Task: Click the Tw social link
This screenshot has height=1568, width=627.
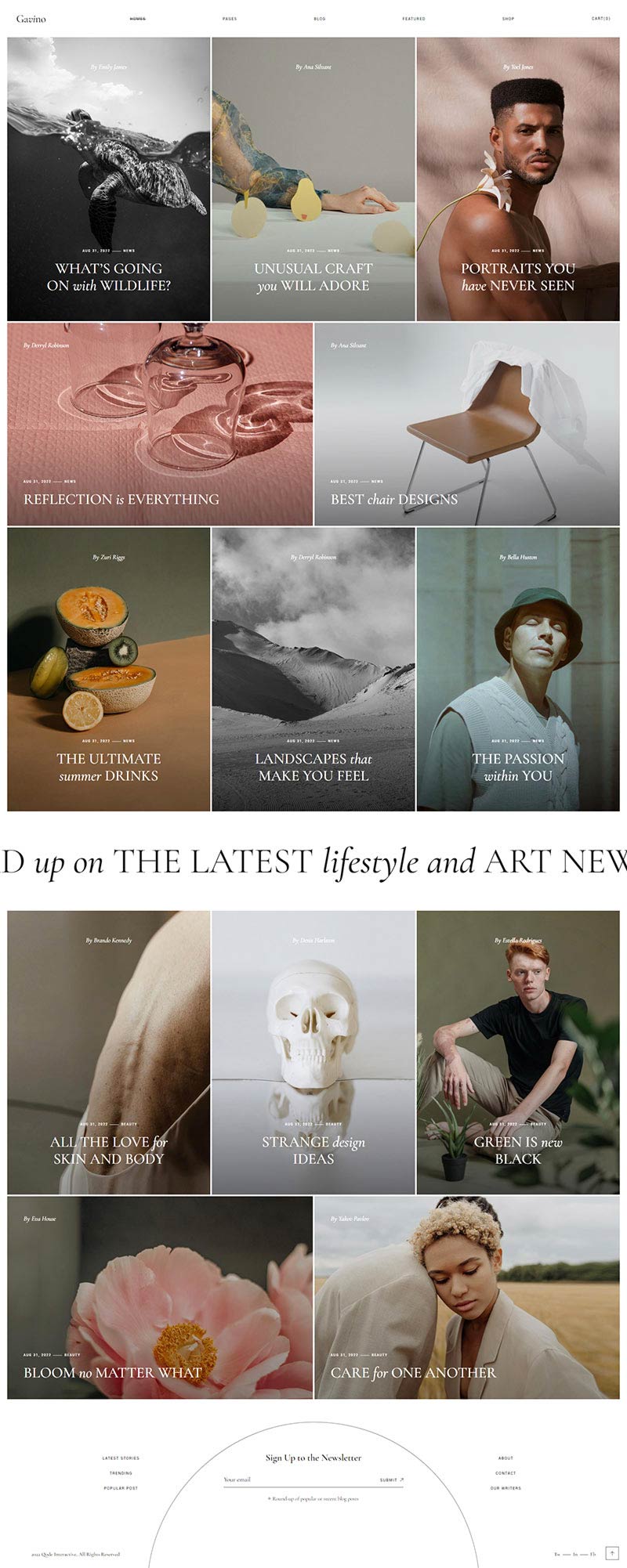Action: click(557, 1554)
